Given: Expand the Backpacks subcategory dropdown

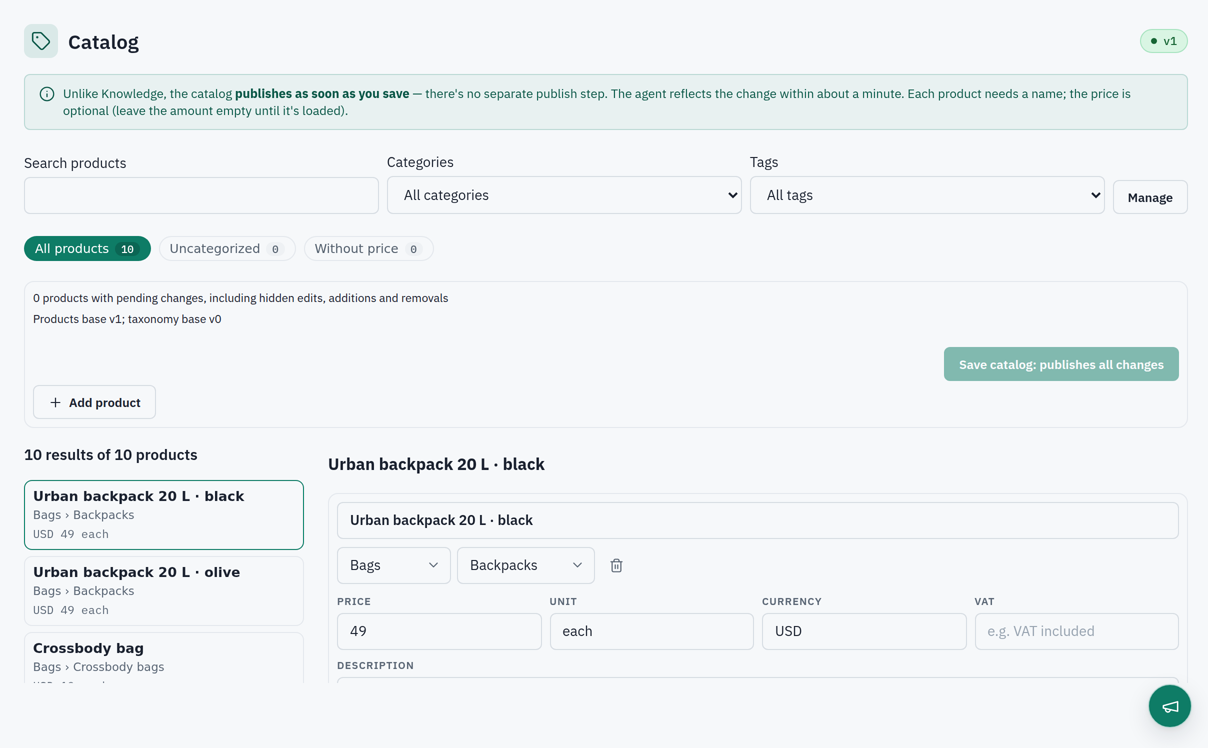Looking at the screenshot, I should tap(526, 565).
